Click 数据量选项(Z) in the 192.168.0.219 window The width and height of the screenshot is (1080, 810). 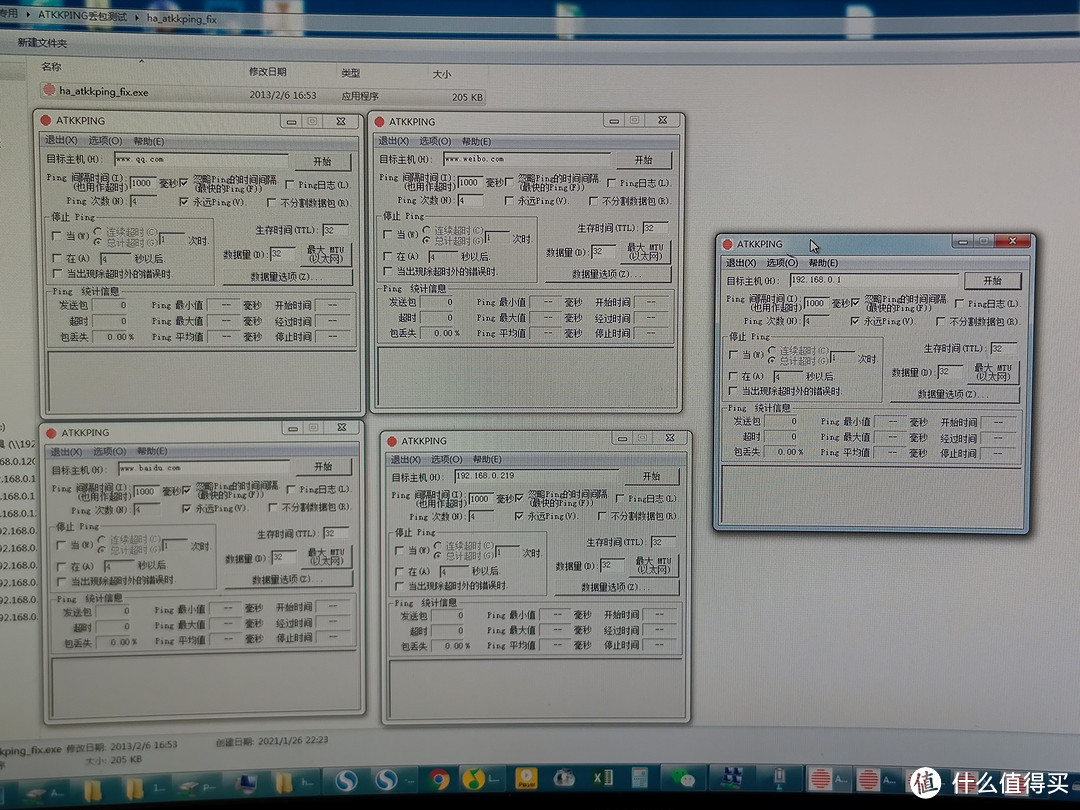point(614,587)
